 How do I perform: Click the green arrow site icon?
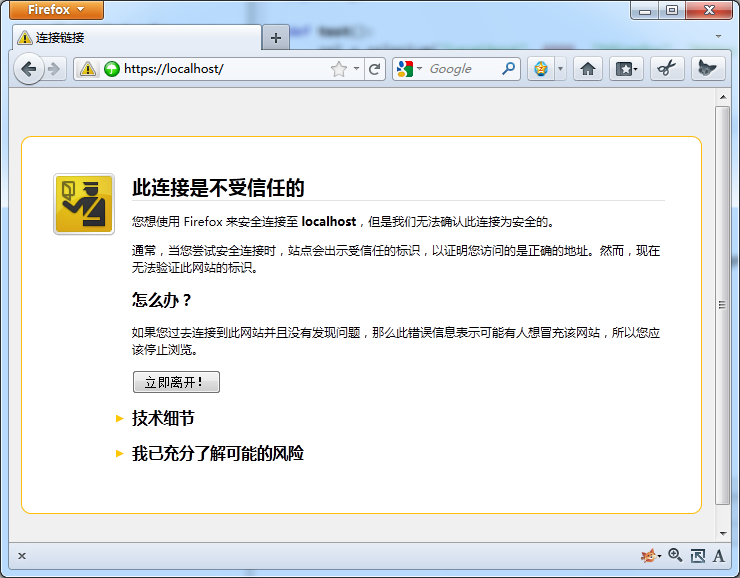(112, 69)
